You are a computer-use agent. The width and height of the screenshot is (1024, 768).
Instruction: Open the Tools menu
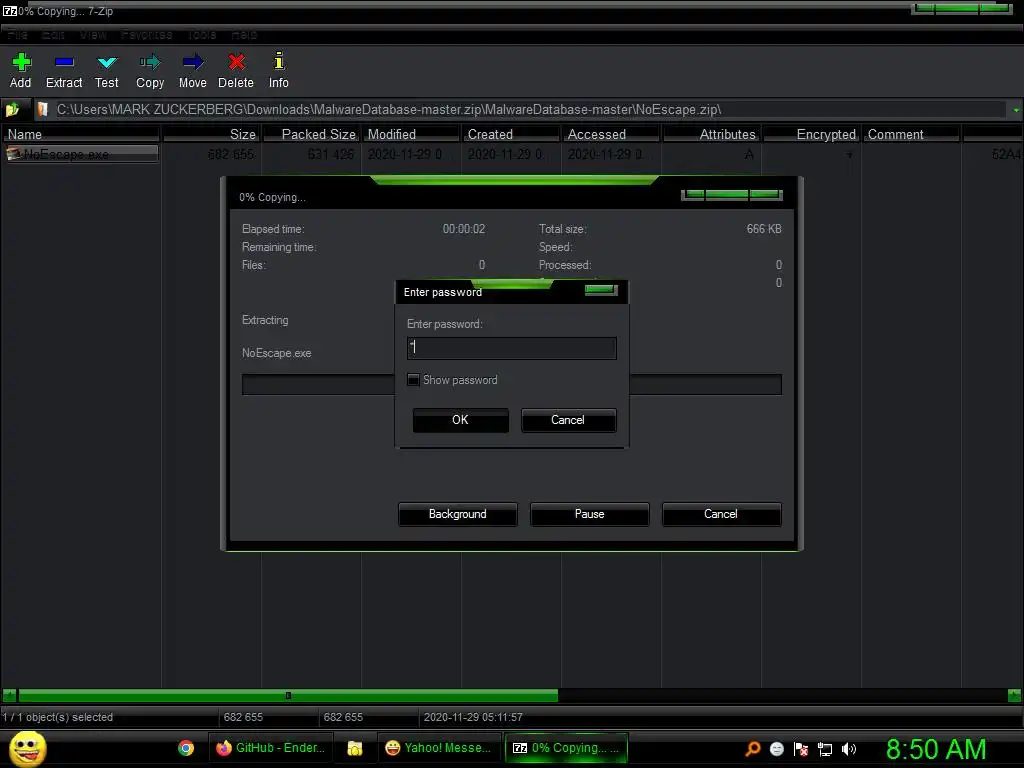coord(202,35)
